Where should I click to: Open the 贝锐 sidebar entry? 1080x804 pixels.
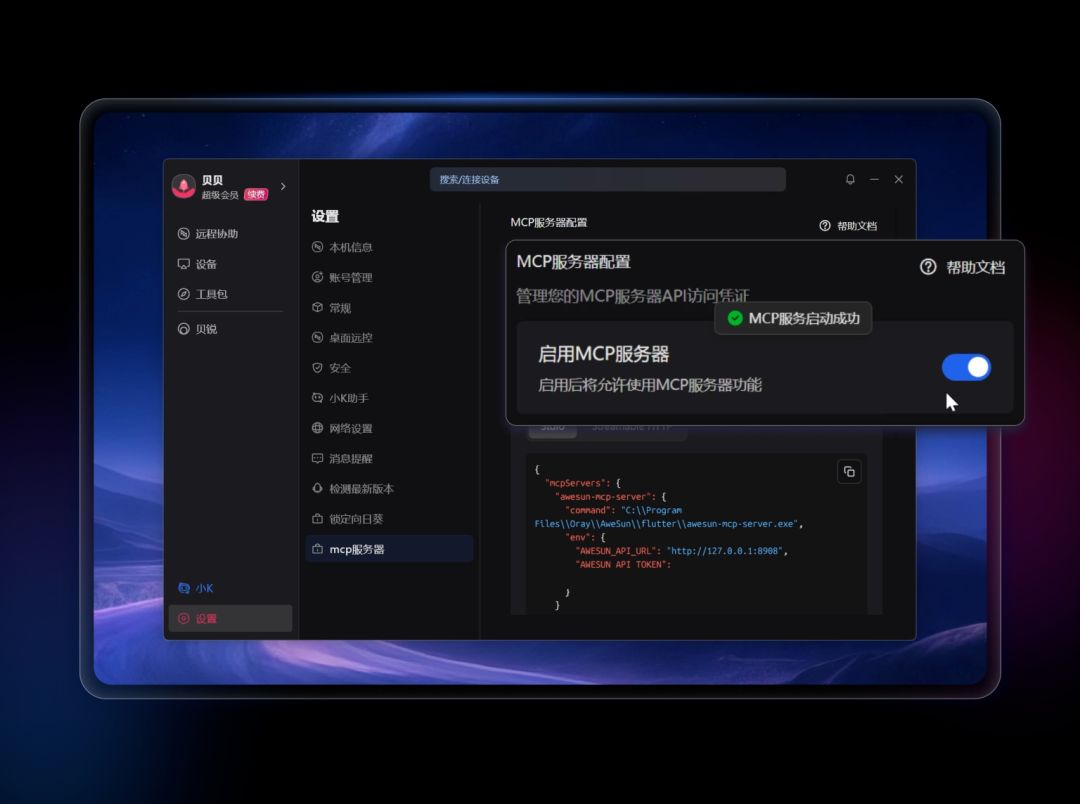tap(197, 329)
